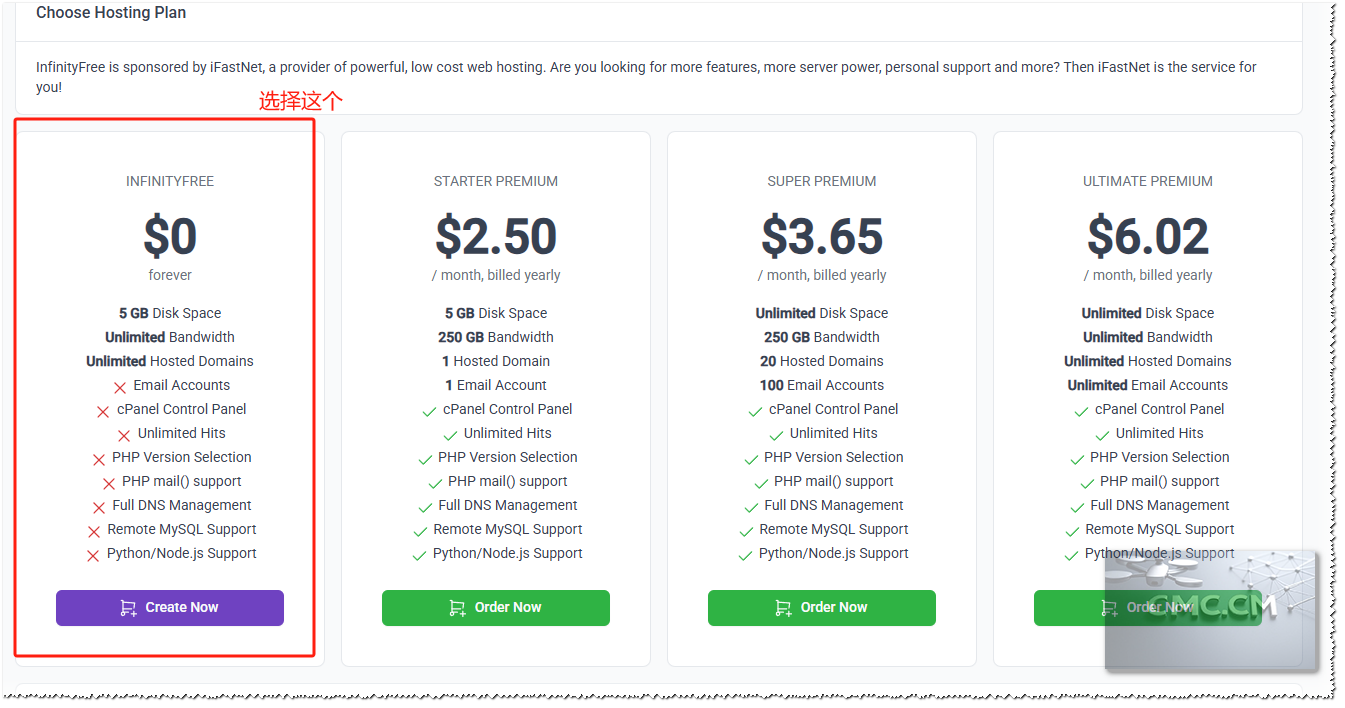
Task: Click Order Now under Starter Premium
Action: [496, 608]
